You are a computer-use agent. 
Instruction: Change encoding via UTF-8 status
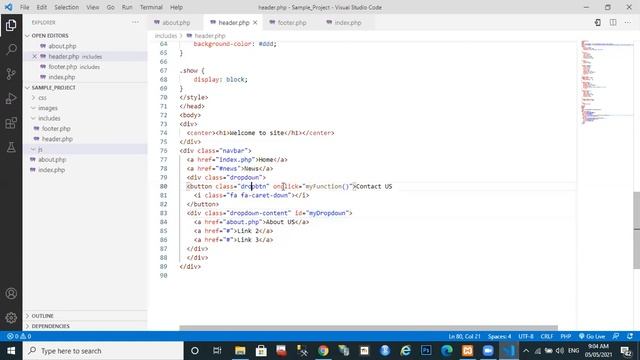coord(526,336)
